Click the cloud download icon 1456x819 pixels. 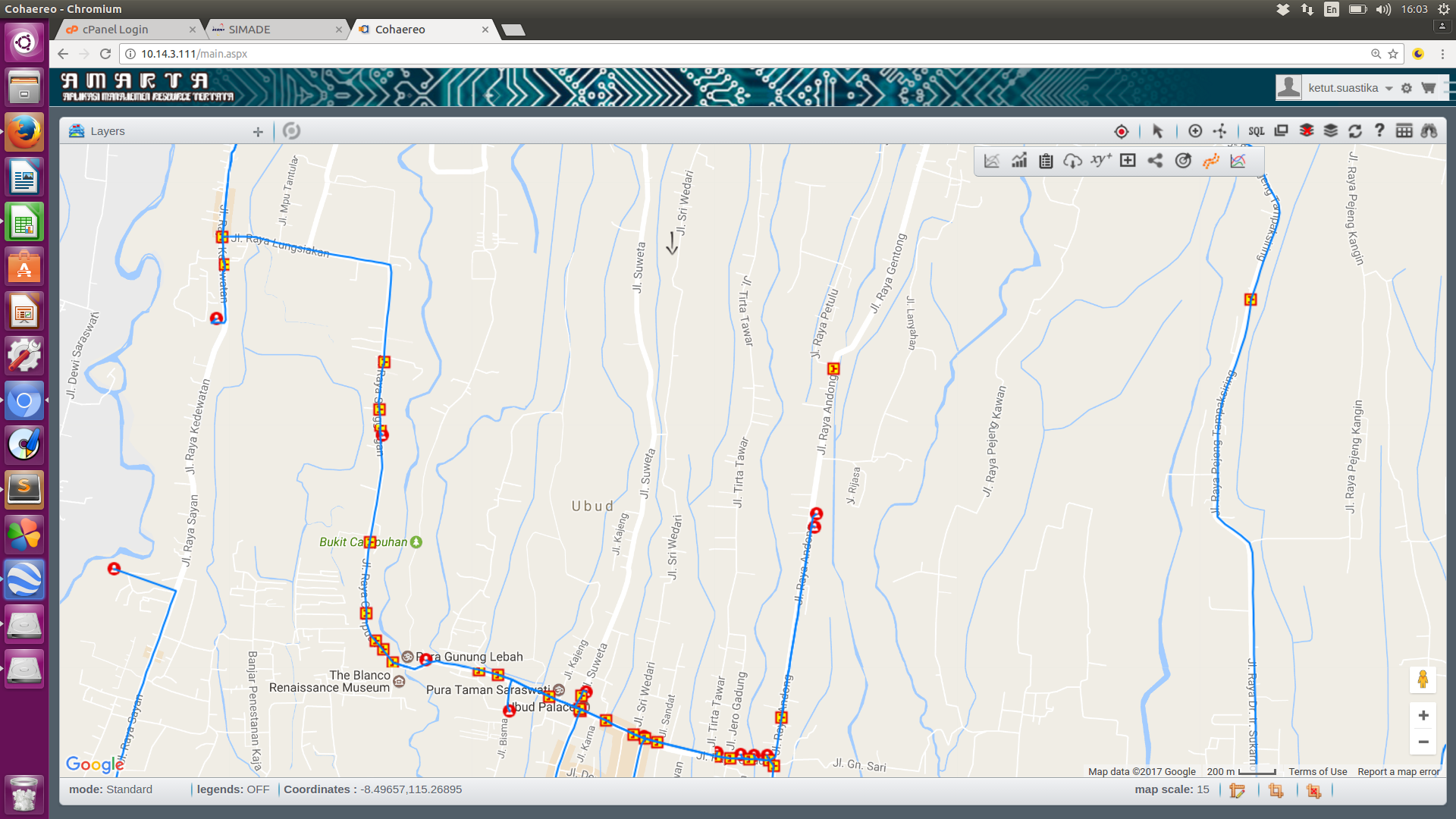(x=1072, y=161)
